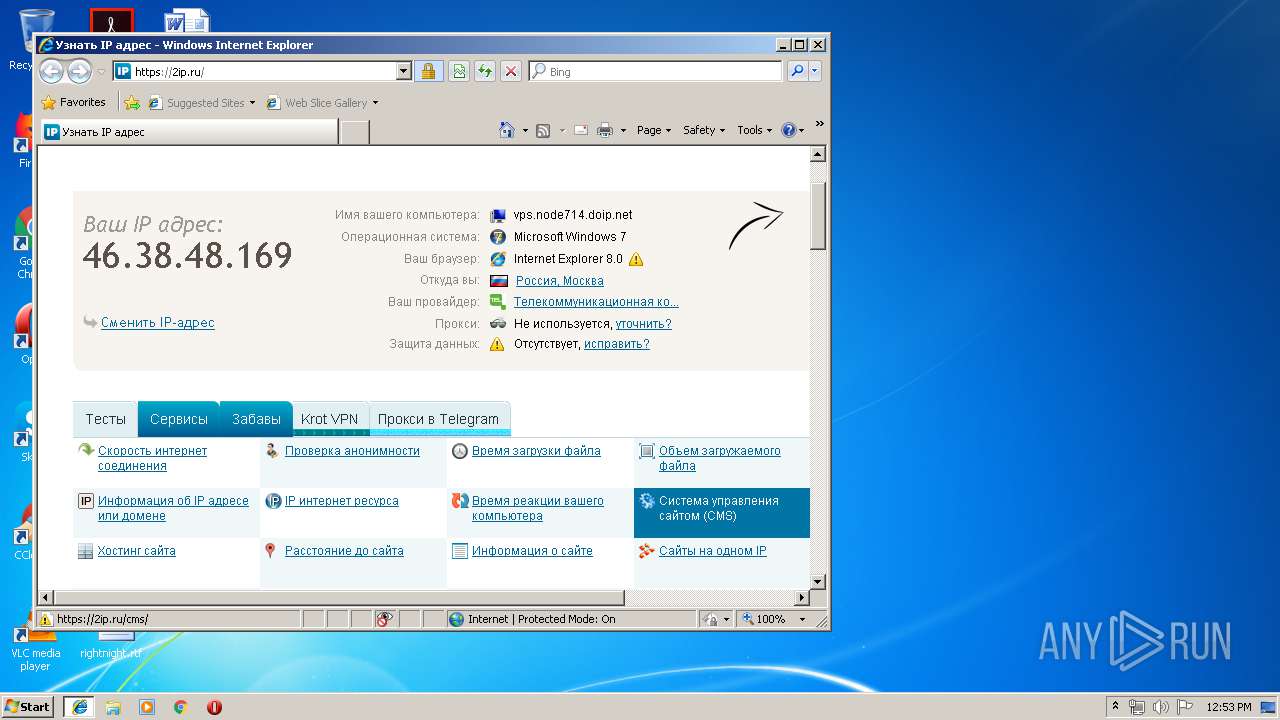Click volume speaker tray icon

pyautogui.click(x=1161, y=707)
